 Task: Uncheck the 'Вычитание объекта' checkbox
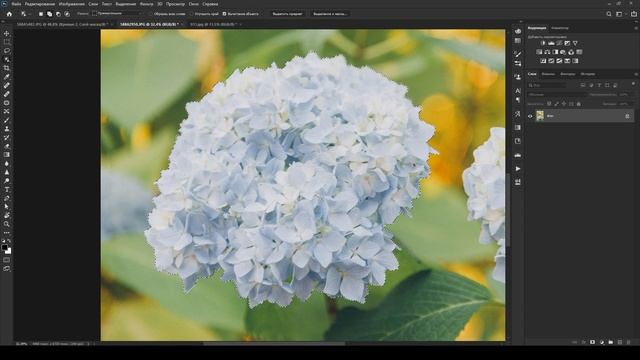tap(224, 14)
